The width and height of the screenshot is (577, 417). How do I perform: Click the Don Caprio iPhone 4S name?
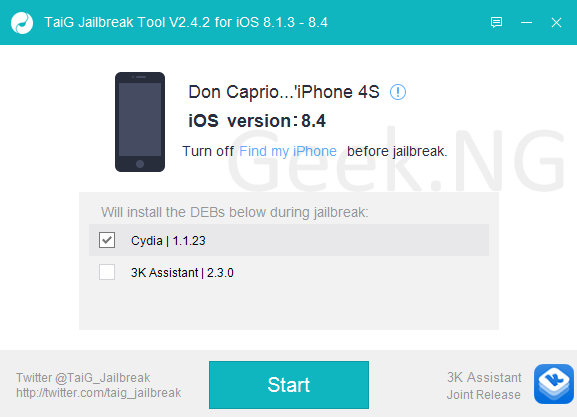point(284,92)
